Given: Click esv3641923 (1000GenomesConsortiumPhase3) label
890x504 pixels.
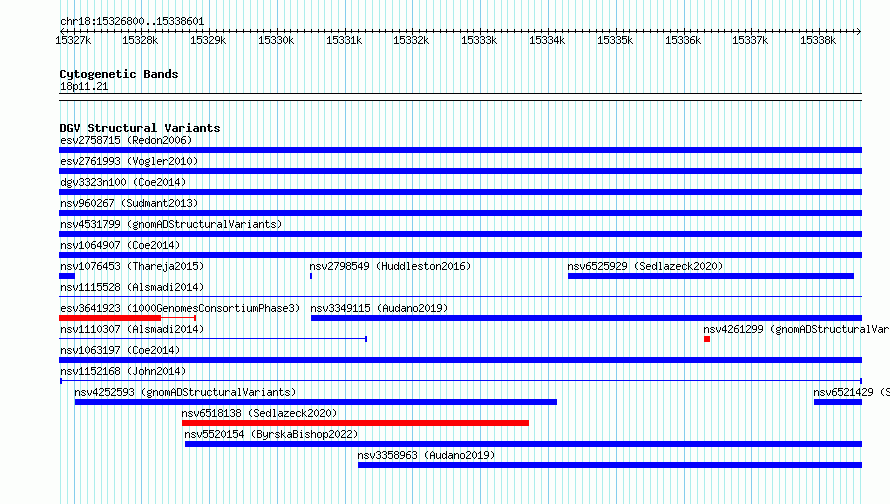Looking at the screenshot, I should pyautogui.click(x=180, y=308).
